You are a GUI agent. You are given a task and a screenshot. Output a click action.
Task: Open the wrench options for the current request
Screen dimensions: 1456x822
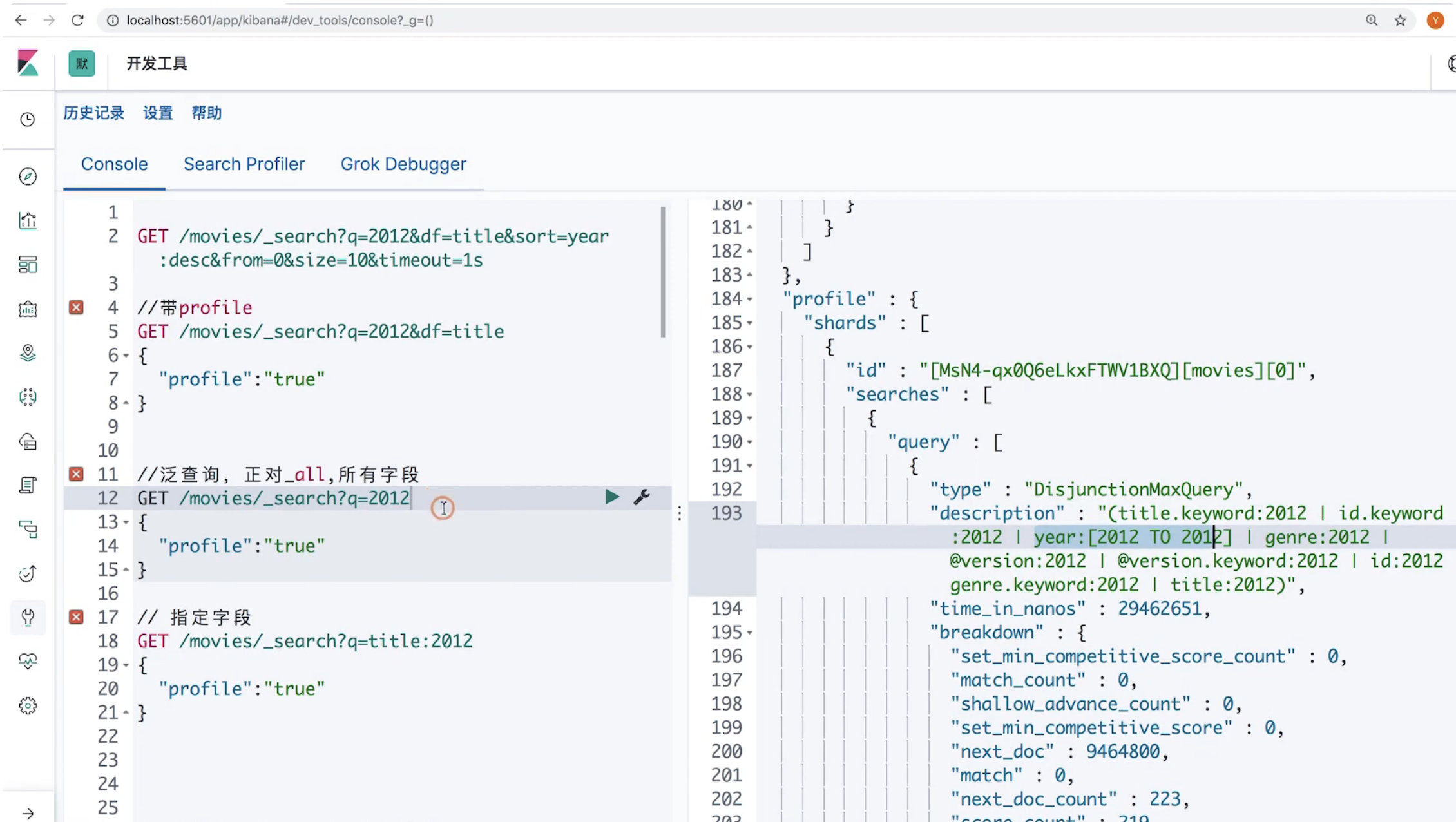point(642,497)
